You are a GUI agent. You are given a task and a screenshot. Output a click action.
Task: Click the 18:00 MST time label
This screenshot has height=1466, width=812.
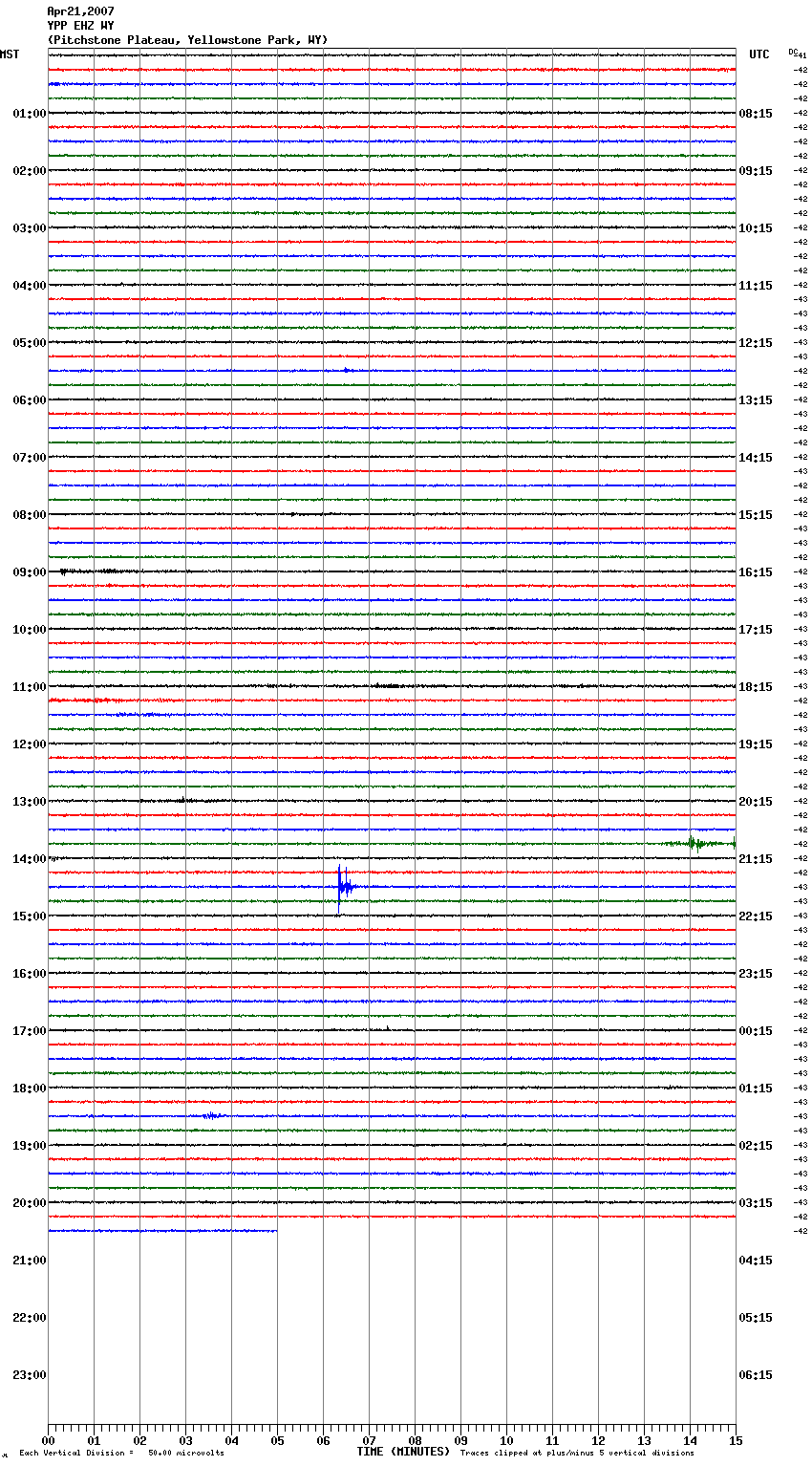tap(30, 1089)
